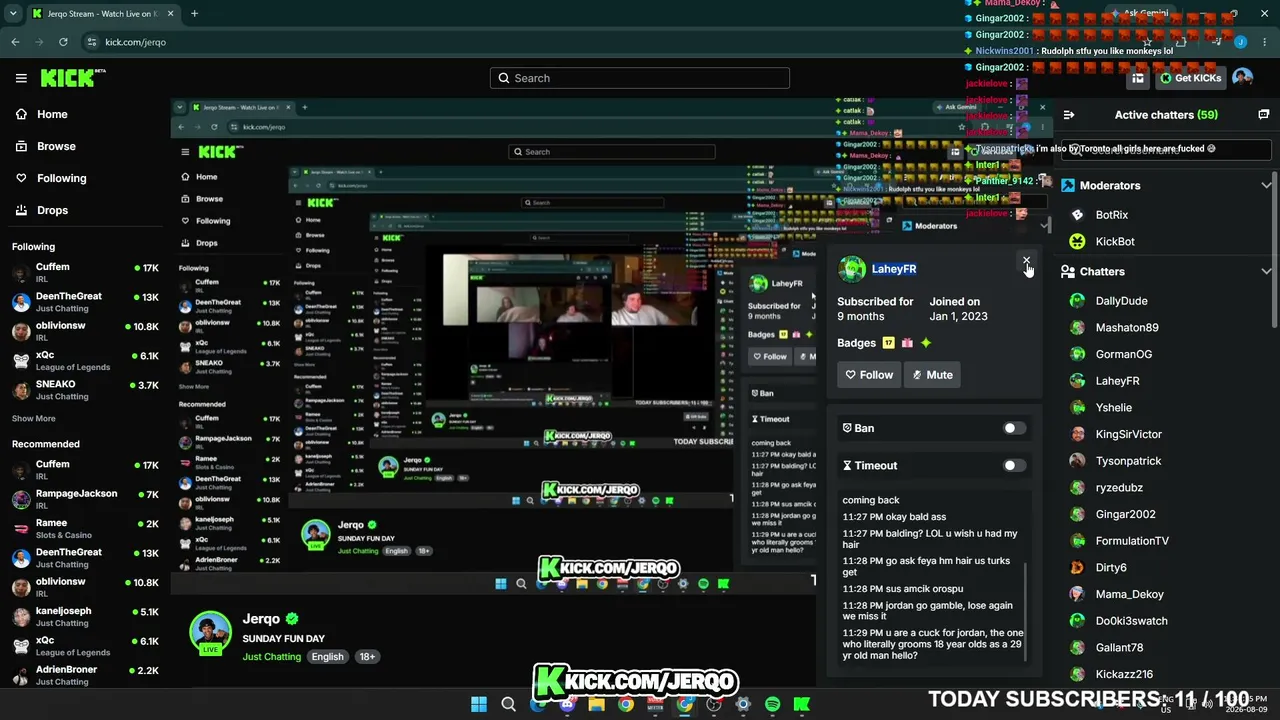Click the 17 subscriber badge on LaheyFR's card

coord(888,343)
